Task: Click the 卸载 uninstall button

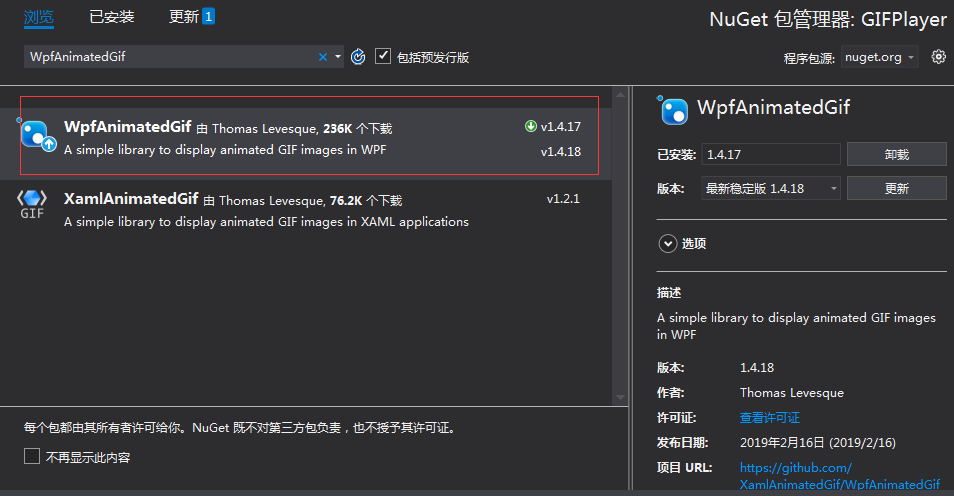Action: pyautogui.click(x=896, y=155)
